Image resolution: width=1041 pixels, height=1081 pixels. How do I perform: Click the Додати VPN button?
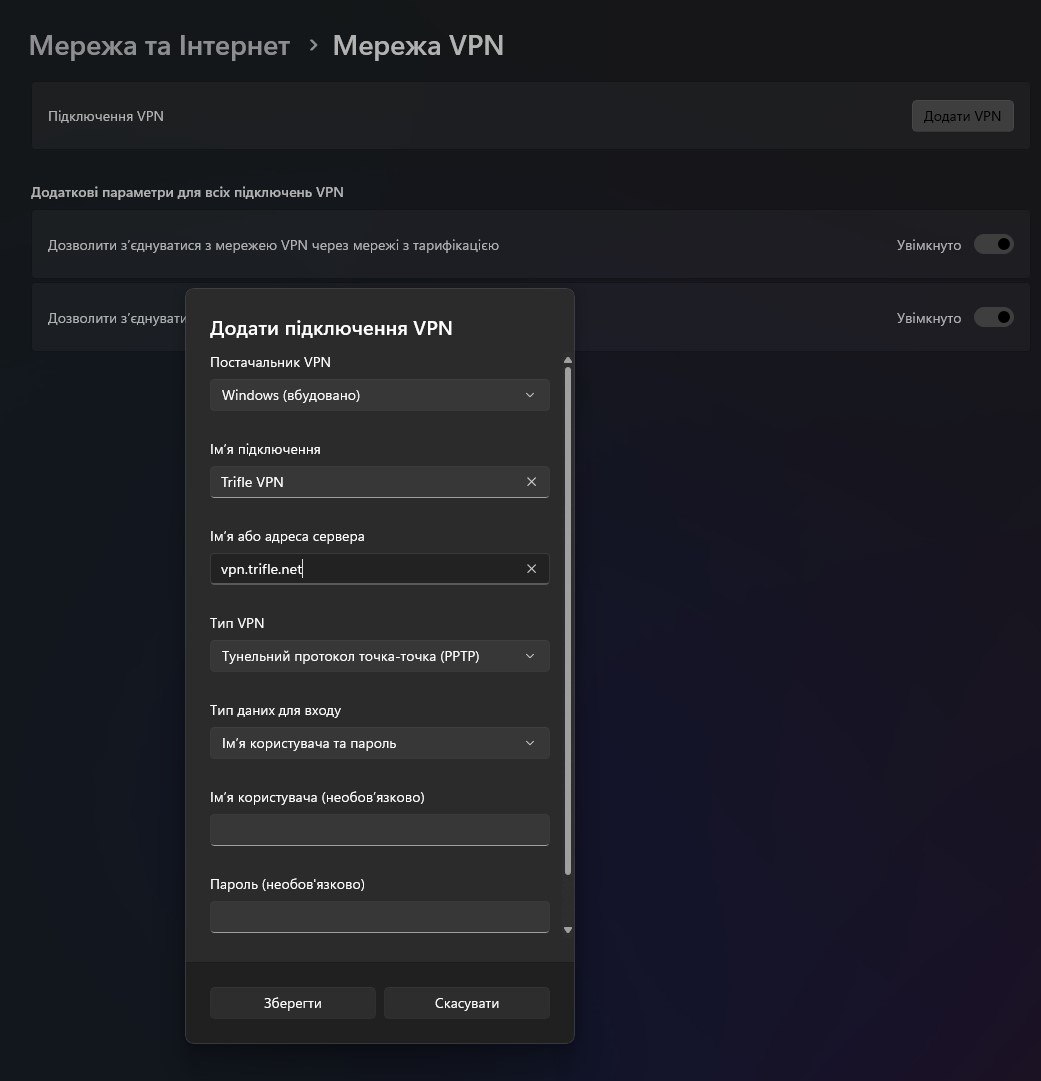click(962, 116)
